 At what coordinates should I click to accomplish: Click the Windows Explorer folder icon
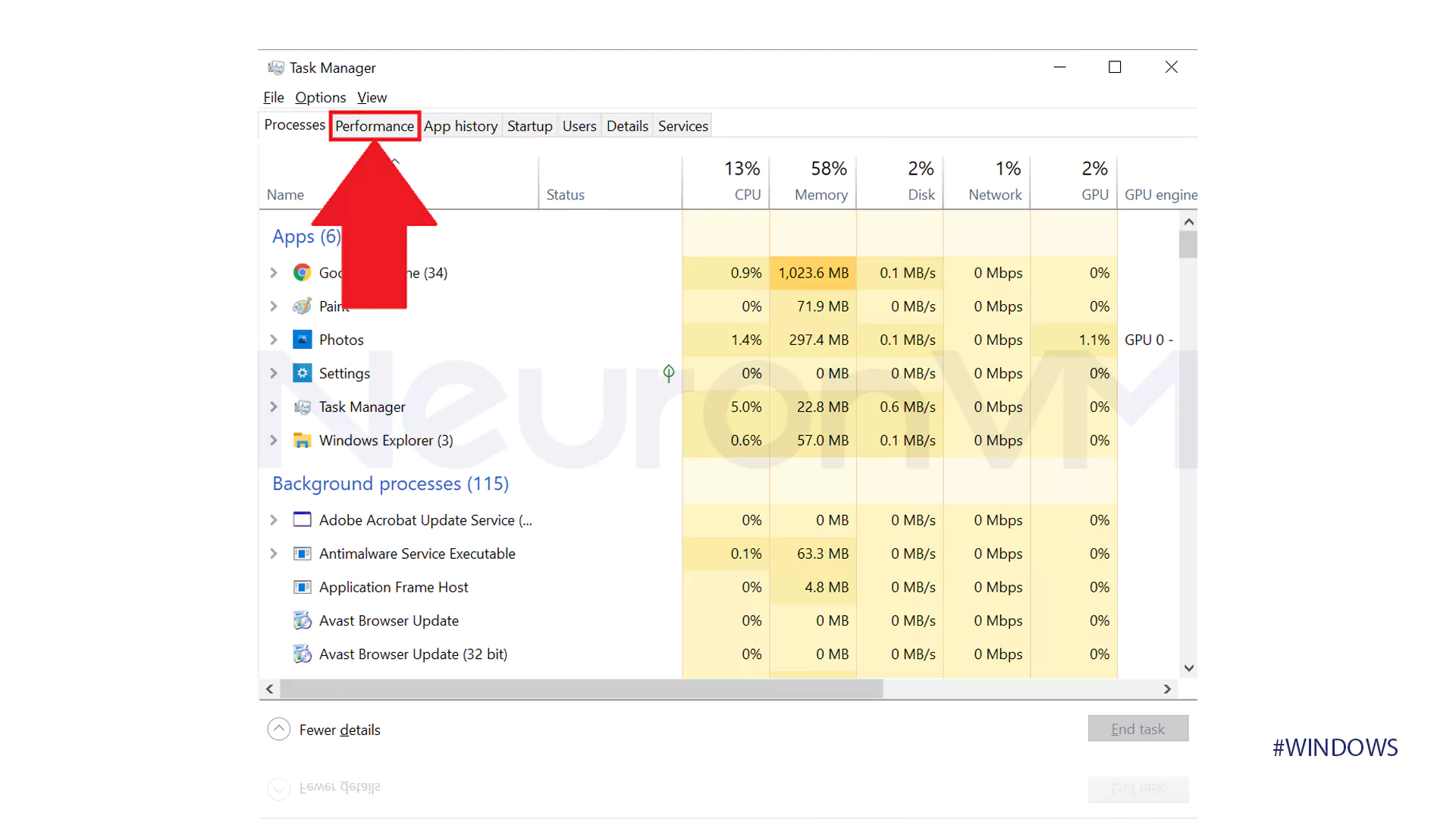pyautogui.click(x=302, y=440)
